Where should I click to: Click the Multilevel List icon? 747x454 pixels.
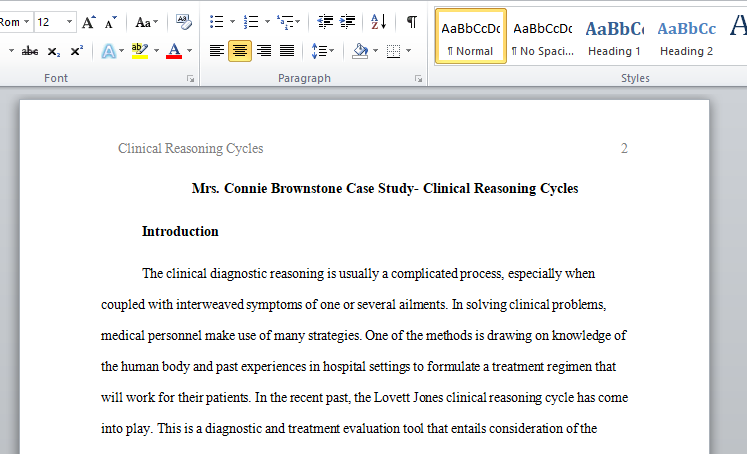285,22
